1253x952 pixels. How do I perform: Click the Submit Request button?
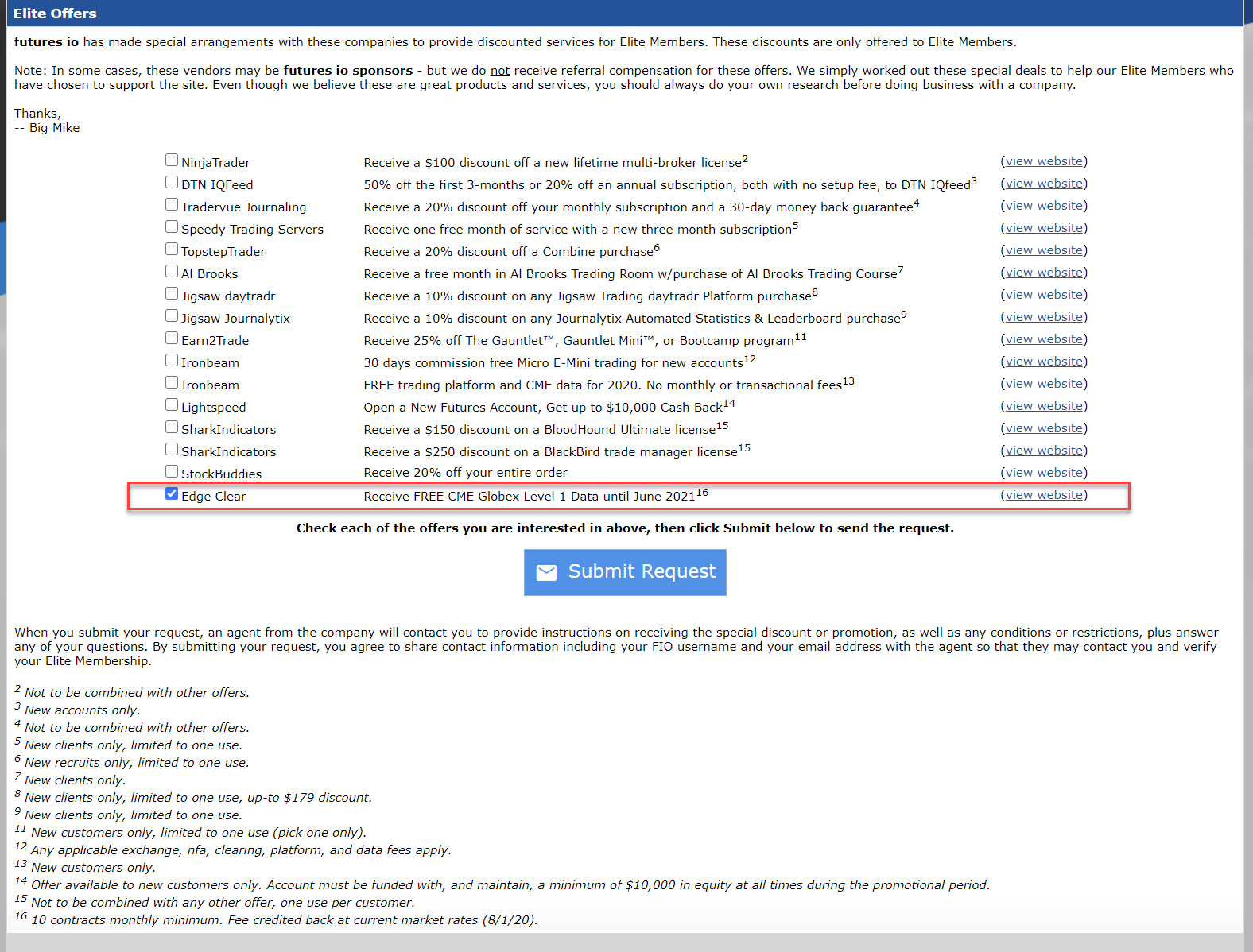coord(625,572)
